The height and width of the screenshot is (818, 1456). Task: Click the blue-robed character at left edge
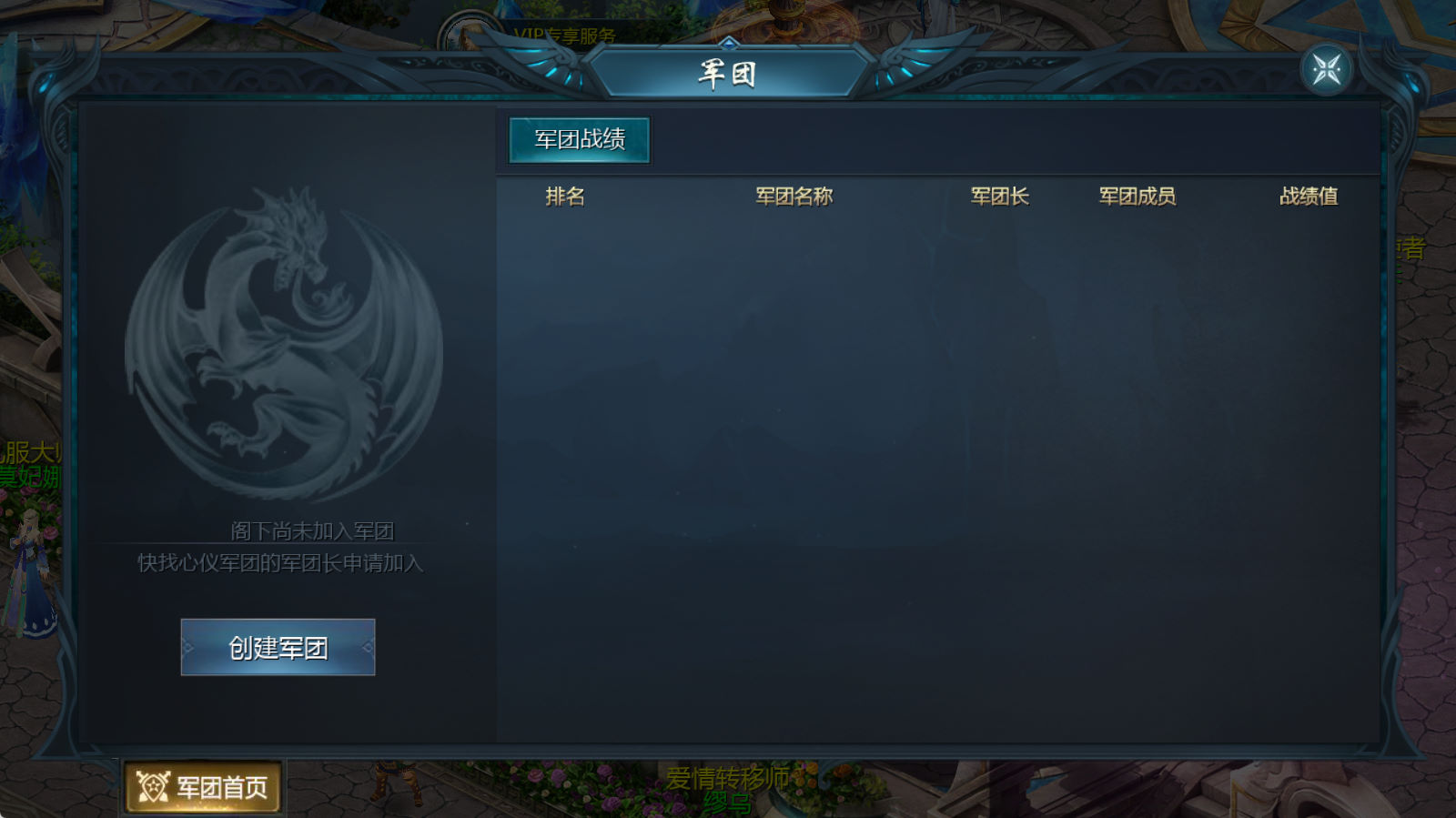30,571
